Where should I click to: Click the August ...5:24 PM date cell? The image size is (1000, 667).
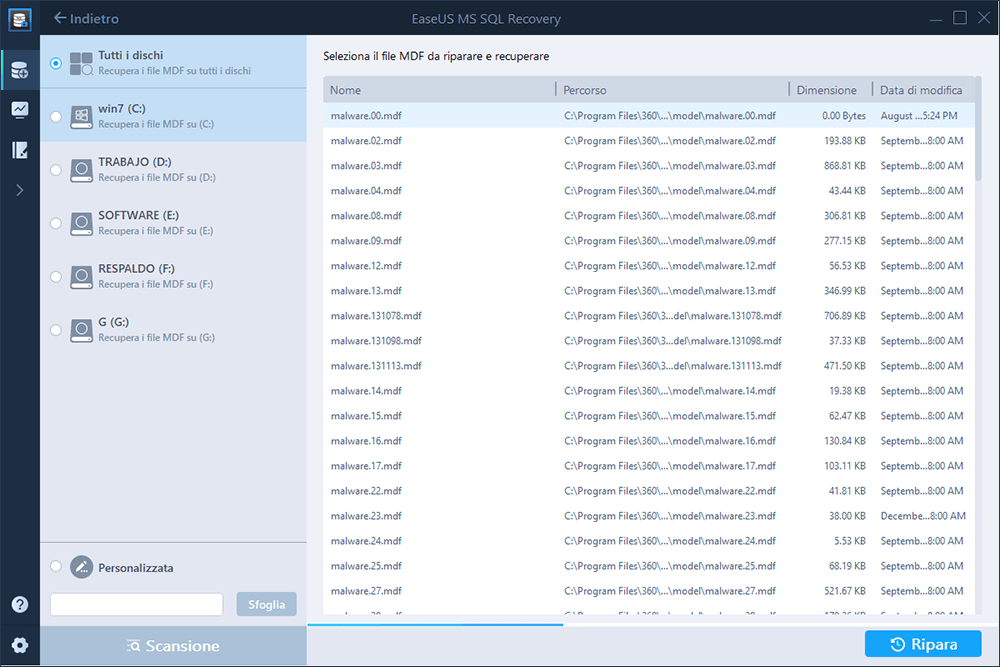click(919, 115)
